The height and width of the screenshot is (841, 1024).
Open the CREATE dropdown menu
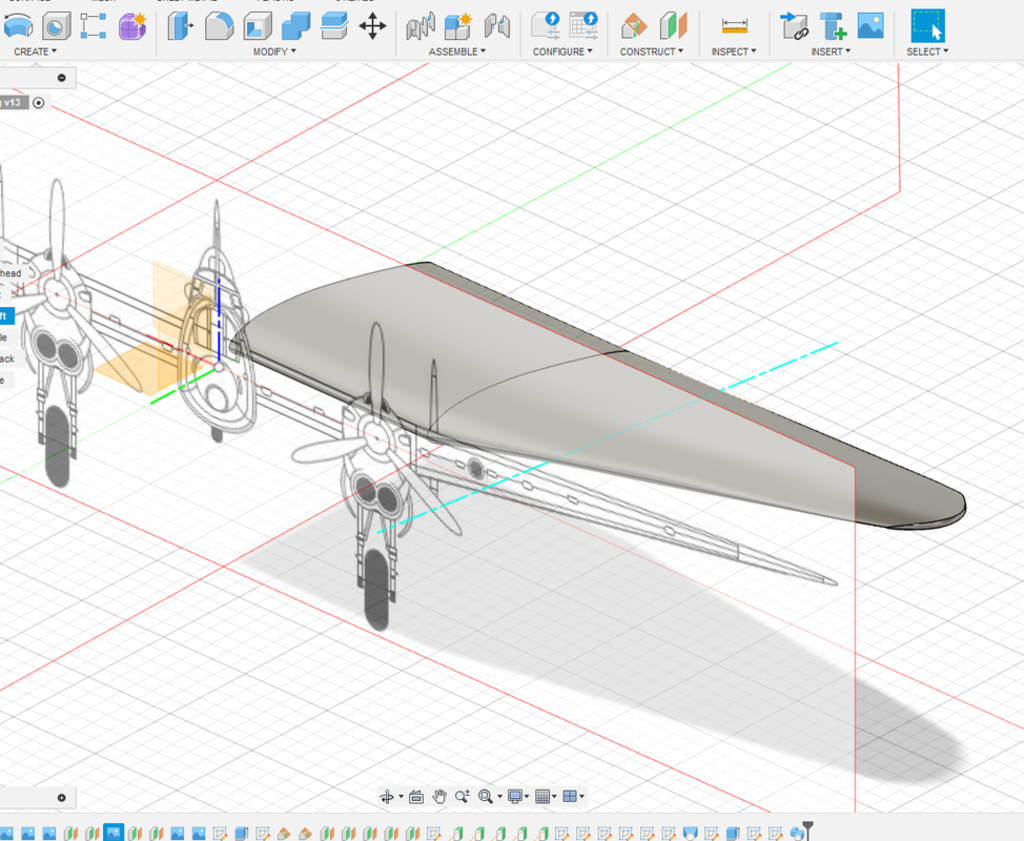point(35,52)
